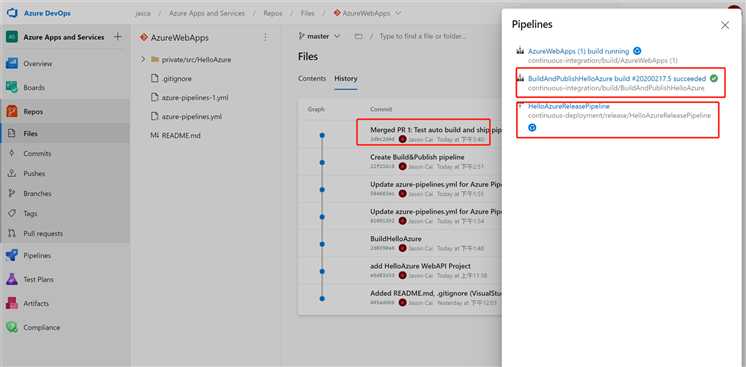746x367 pixels.
Task: Open the Added README.md, .gitignore commit
Action: [435, 293]
